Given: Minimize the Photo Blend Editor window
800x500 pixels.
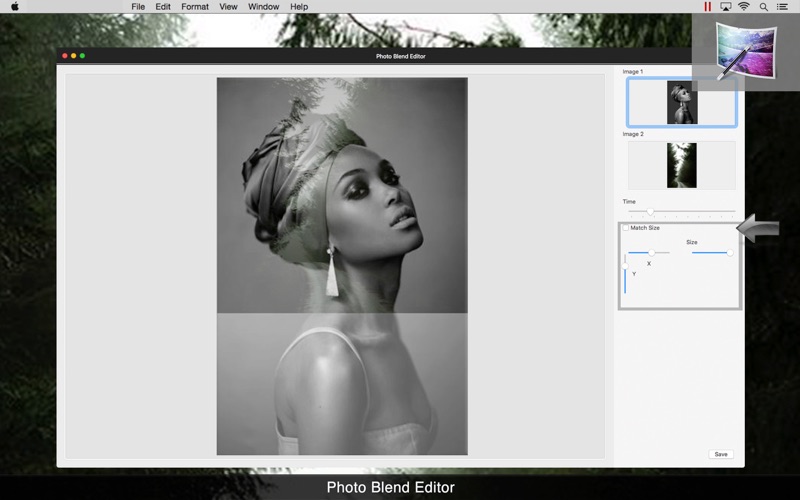Looking at the screenshot, I should pos(73,56).
